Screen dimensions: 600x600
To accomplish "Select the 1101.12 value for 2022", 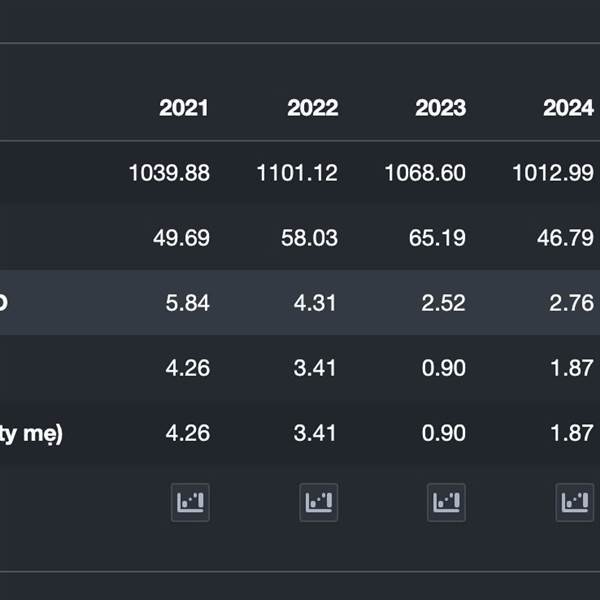I will [297, 173].
